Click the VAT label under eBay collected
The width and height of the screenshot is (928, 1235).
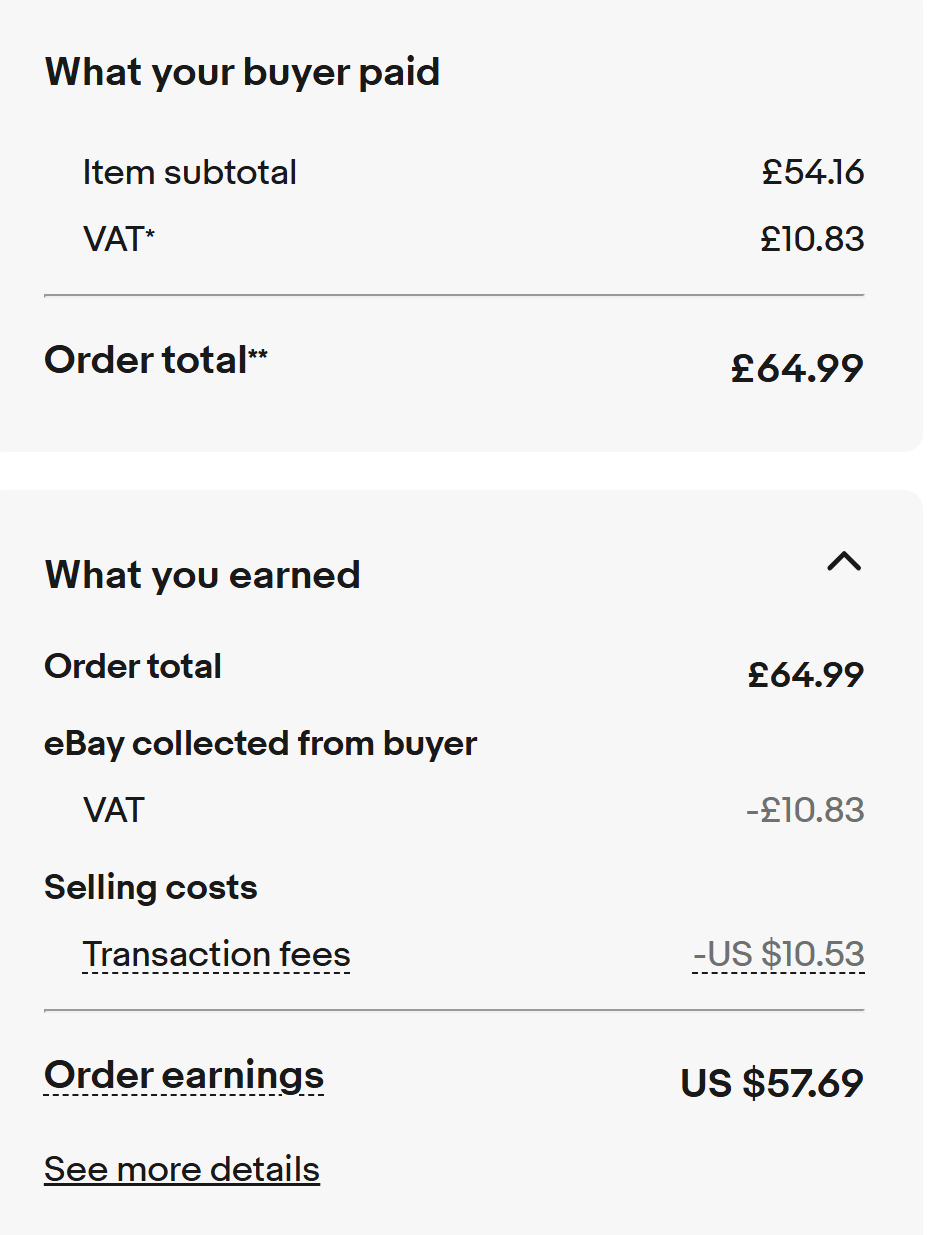[x=114, y=809]
